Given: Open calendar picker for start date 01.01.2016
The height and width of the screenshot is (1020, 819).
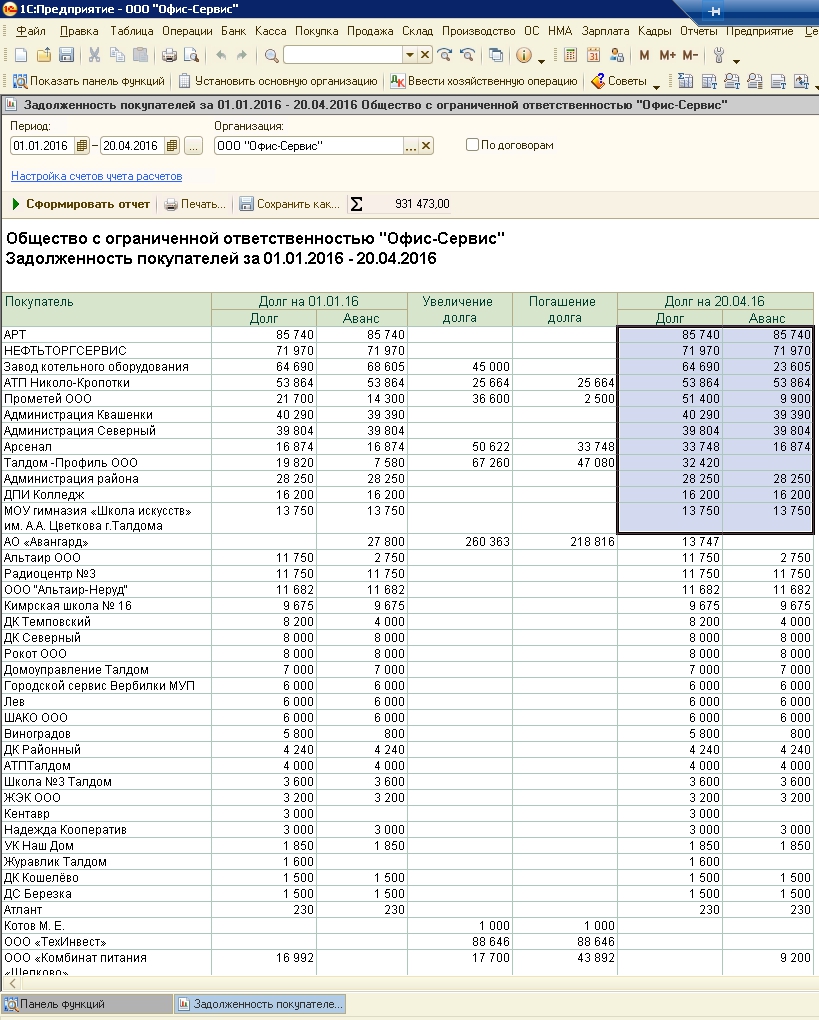Looking at the screenshot, I should 82,146.
